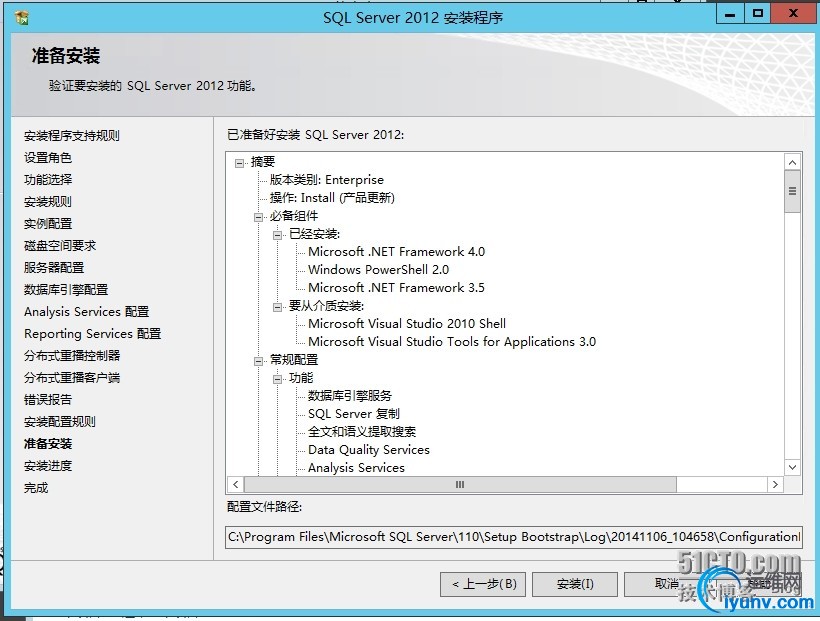820x621 pixels.
Task: Click the 取消 cancel button
Action: pos(667,584)
